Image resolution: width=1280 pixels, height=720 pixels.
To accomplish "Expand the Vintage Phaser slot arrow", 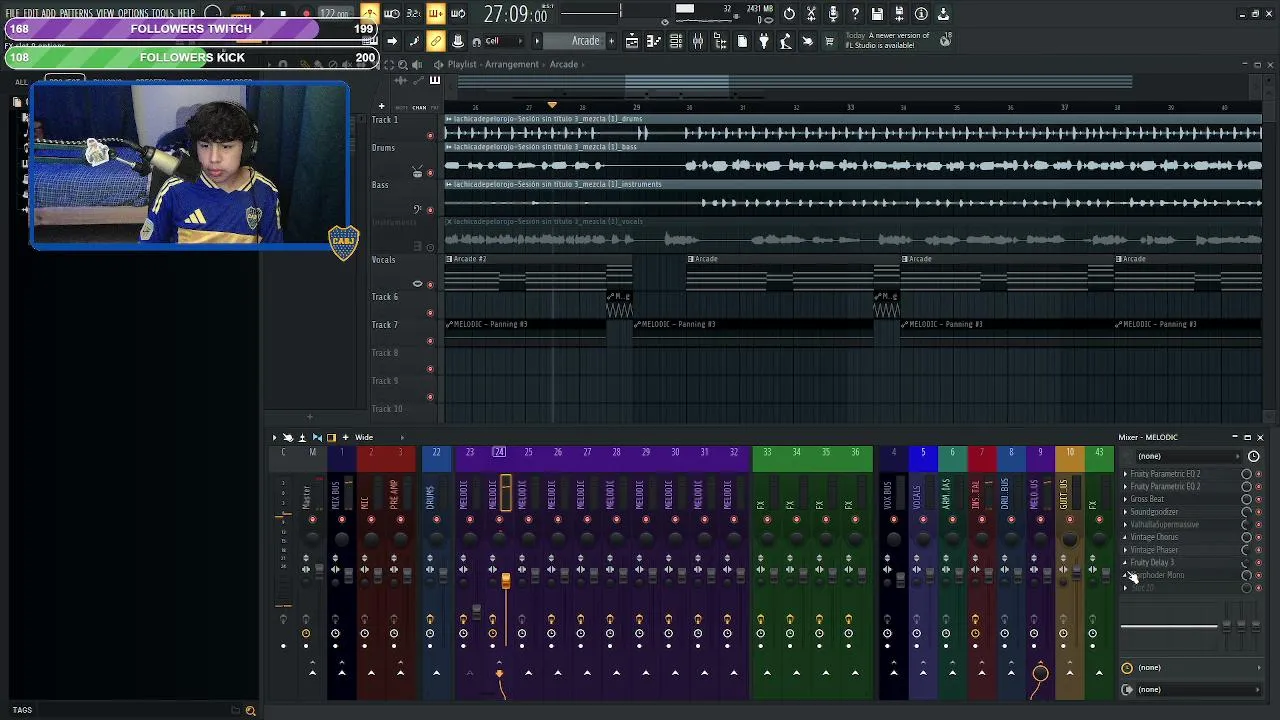I will (1125, 550).
